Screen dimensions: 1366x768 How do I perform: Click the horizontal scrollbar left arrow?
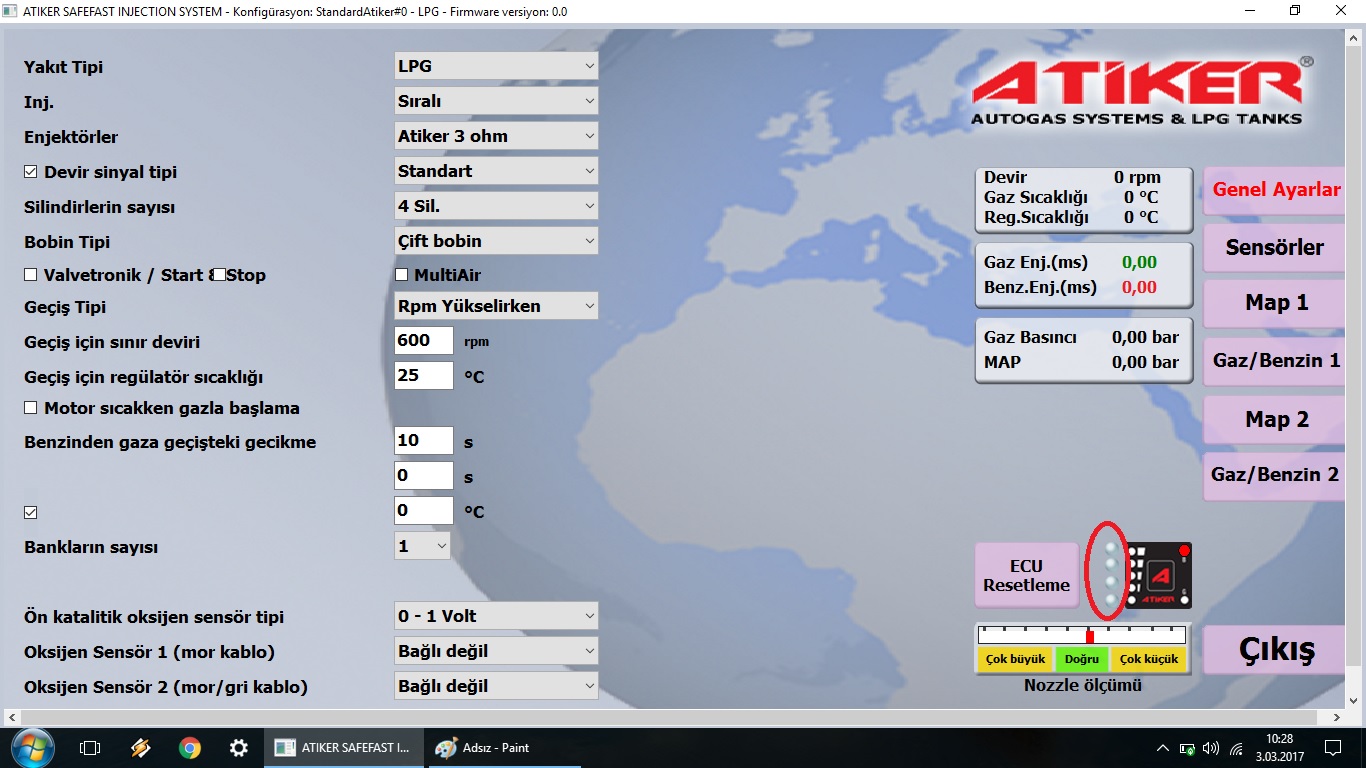pyautogui.click(x=12, y=717)
